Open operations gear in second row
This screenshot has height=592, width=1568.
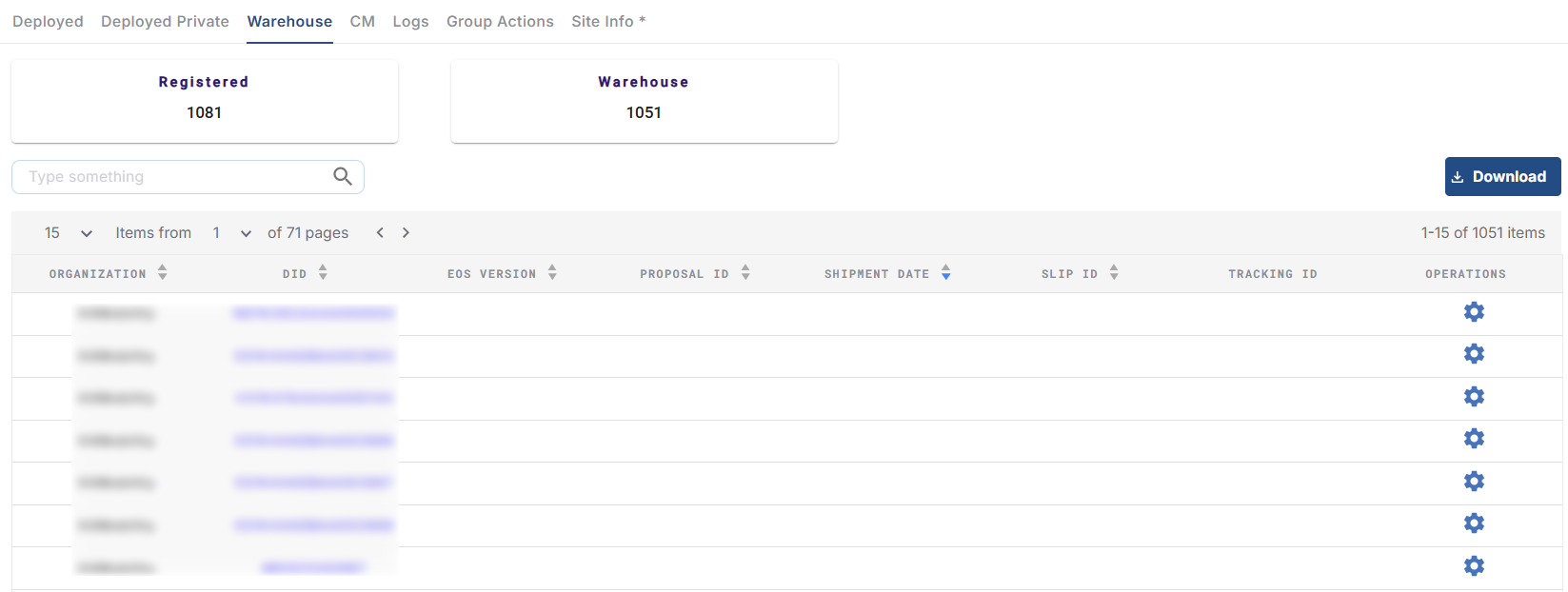[1474, 354]
